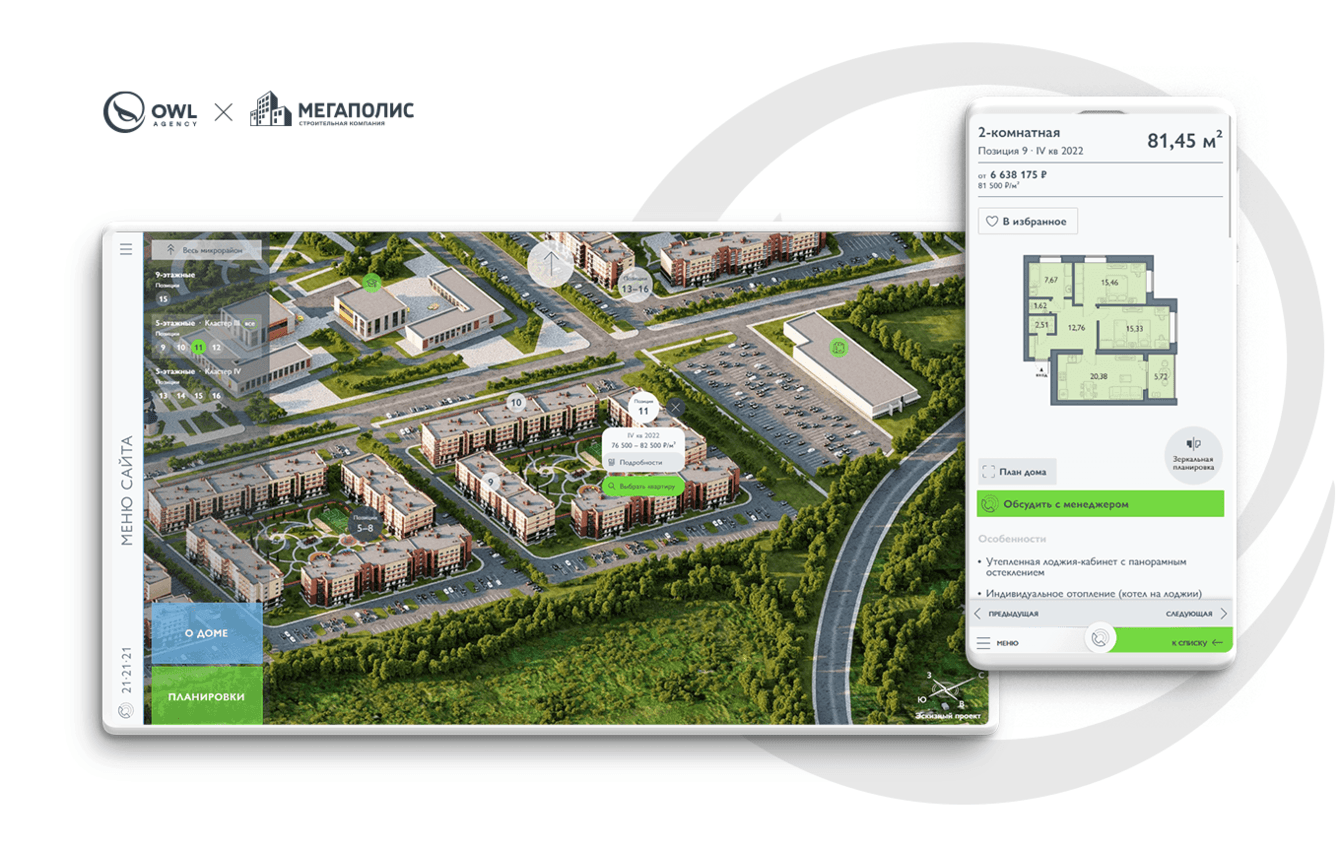Viewport: 1340px width, 847px height.
Task: Click the 6 638 175 ₽ price
Action: [x=1018, y=174]
